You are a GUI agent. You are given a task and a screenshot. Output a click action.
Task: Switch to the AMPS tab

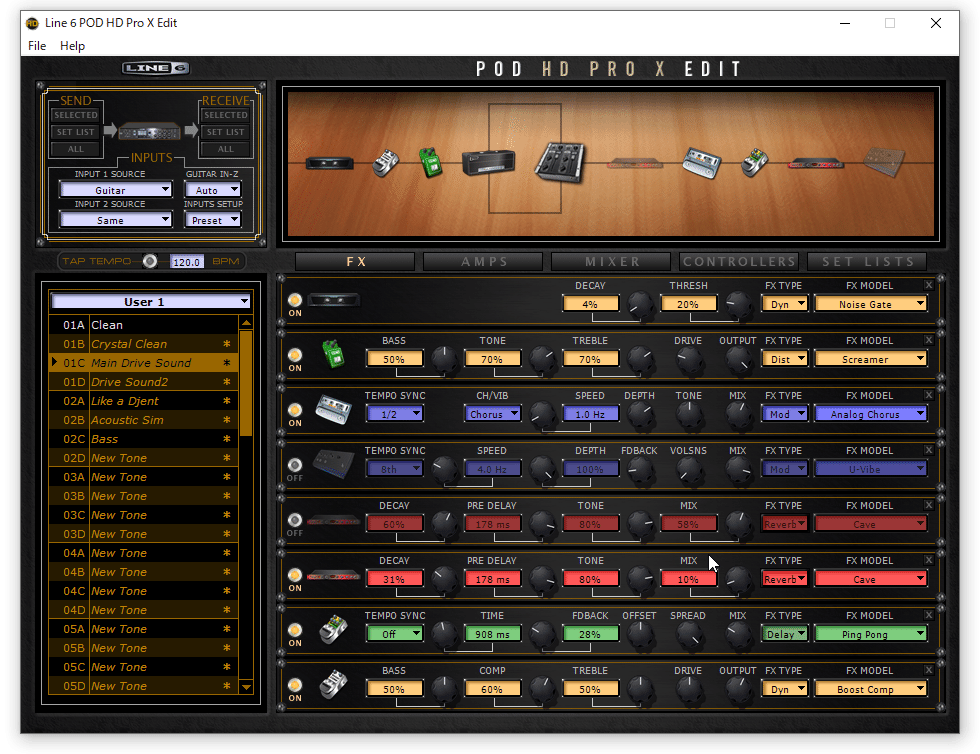[x=483, y=261]
